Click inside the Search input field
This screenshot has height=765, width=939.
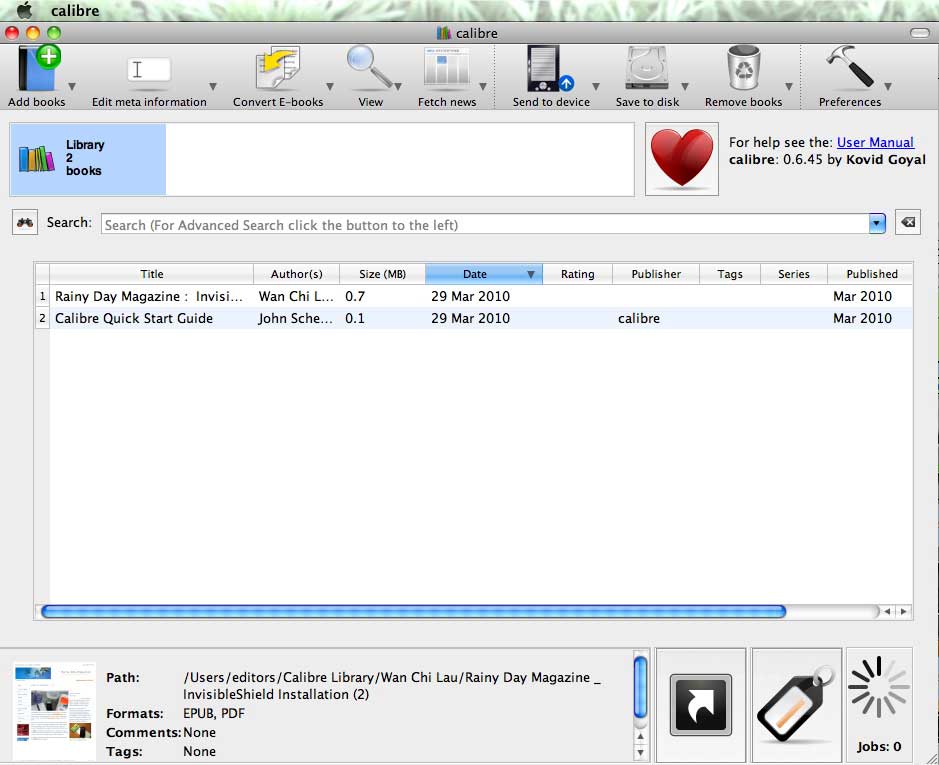pyautogui.click(x=485, y=224)
